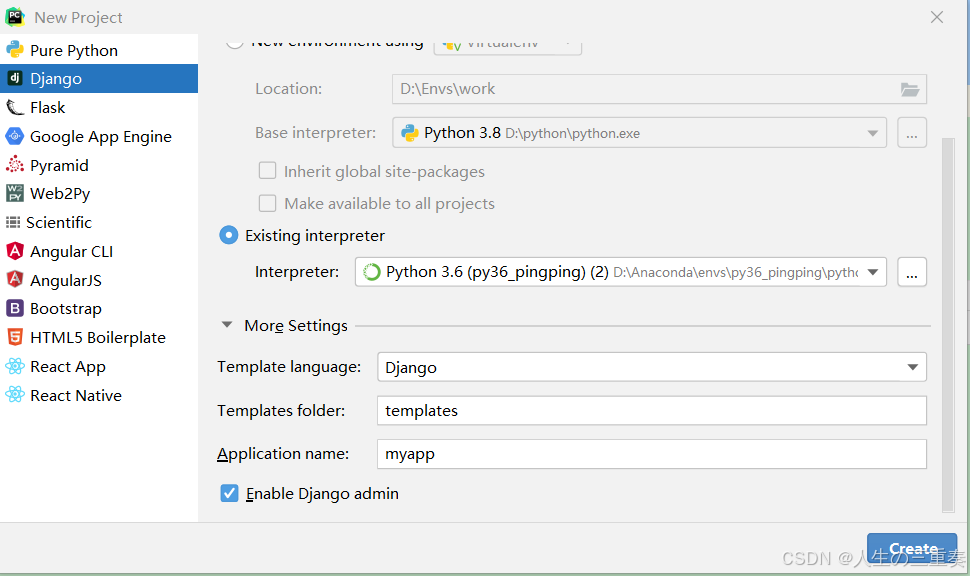Select Bootstrap project type
This screenshot has width=970, height=576.
point(99,309)
